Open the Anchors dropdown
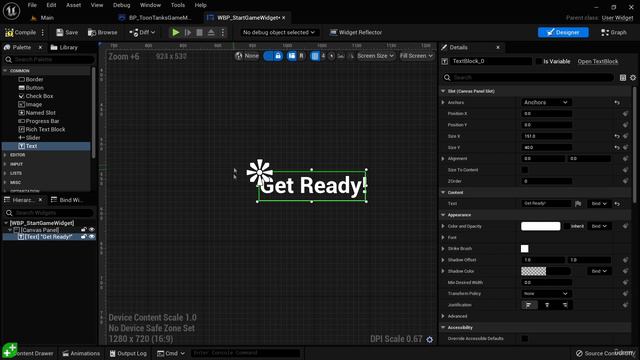The width and height of the screenshot is (640, 360). (x=546, y=102)
